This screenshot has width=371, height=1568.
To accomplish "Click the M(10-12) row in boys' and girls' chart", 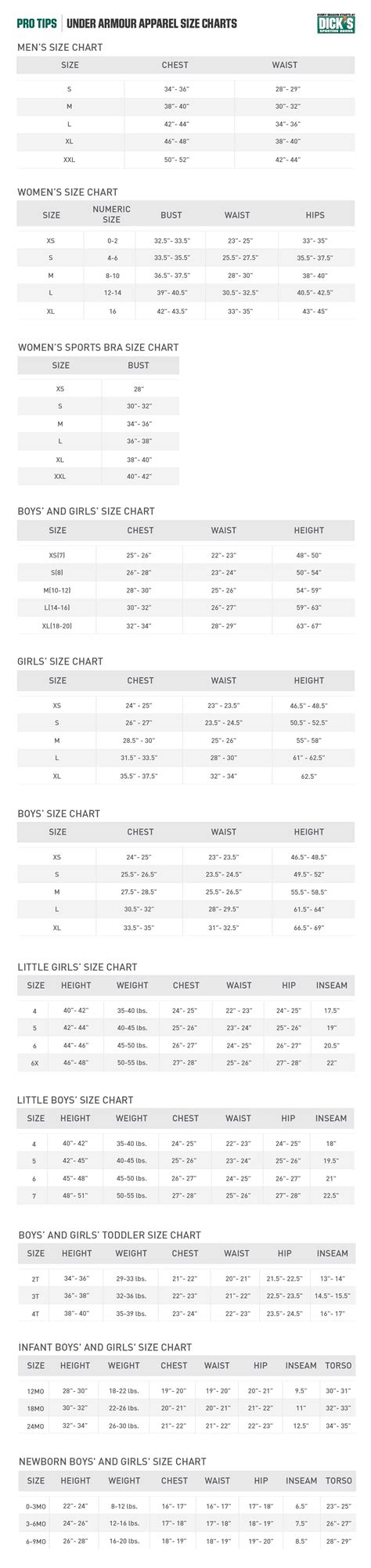I will pyautogui.click(x=185, y=588).
